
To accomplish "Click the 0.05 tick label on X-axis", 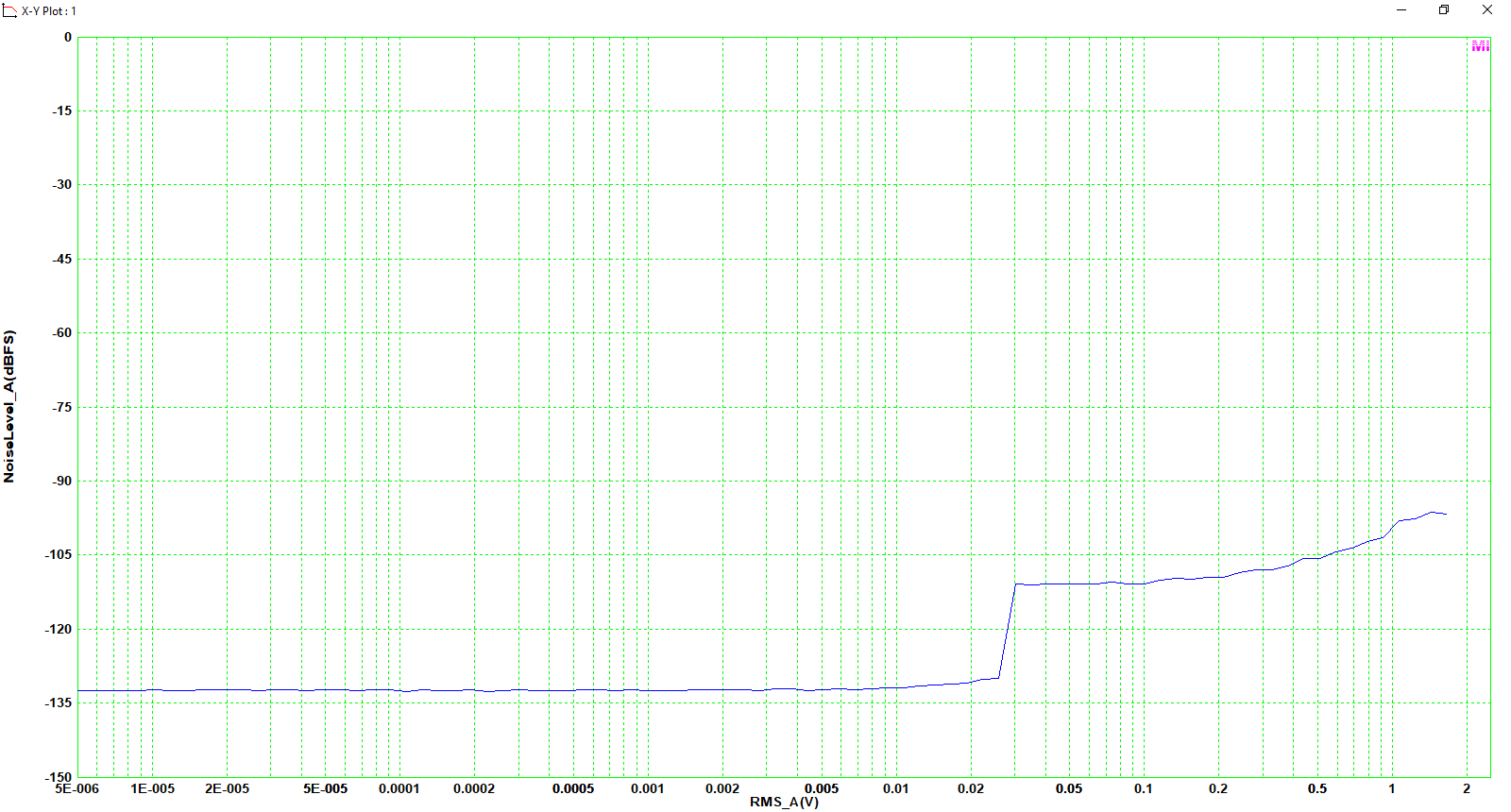I will click(1070, 788).
